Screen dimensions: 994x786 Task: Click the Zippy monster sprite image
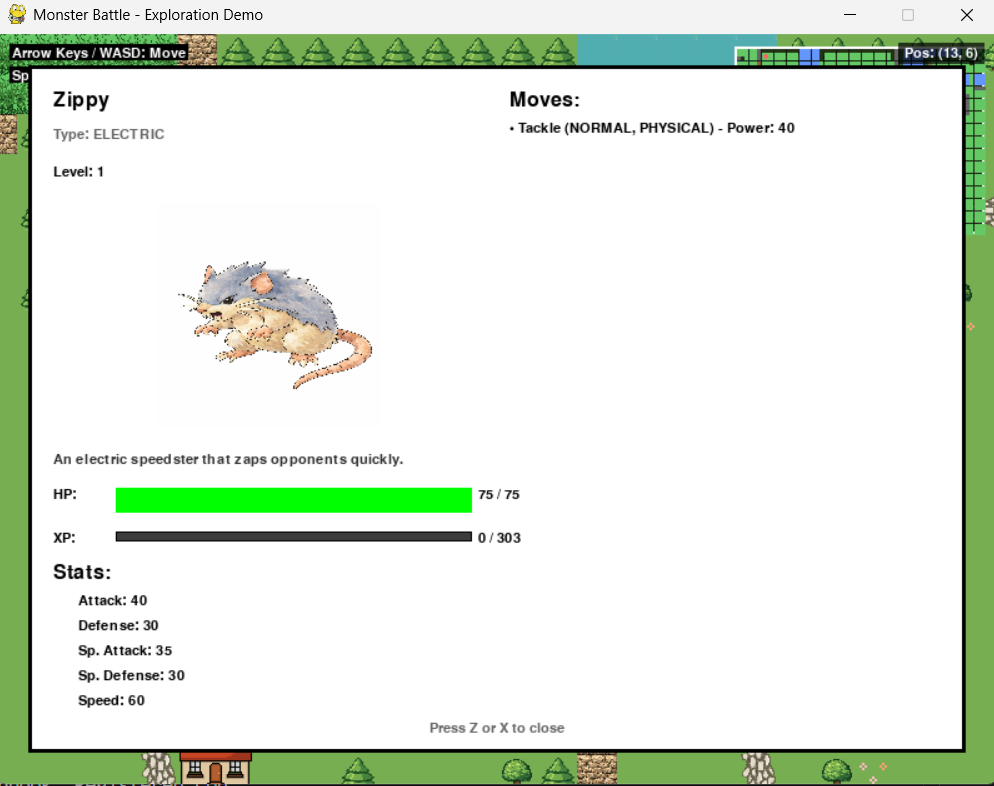(274, 324)
